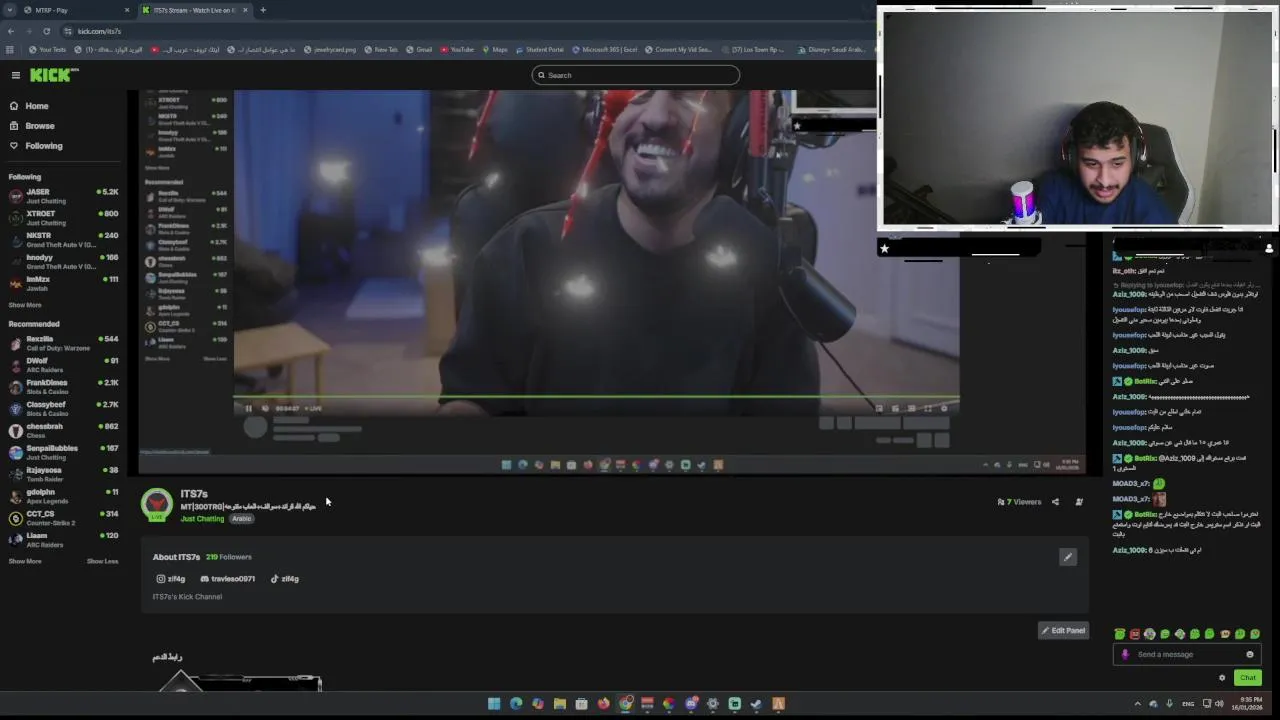Toggle fullscreen on the video player
The height and width of the screenshot is (720, 1280).
[928, 408]
